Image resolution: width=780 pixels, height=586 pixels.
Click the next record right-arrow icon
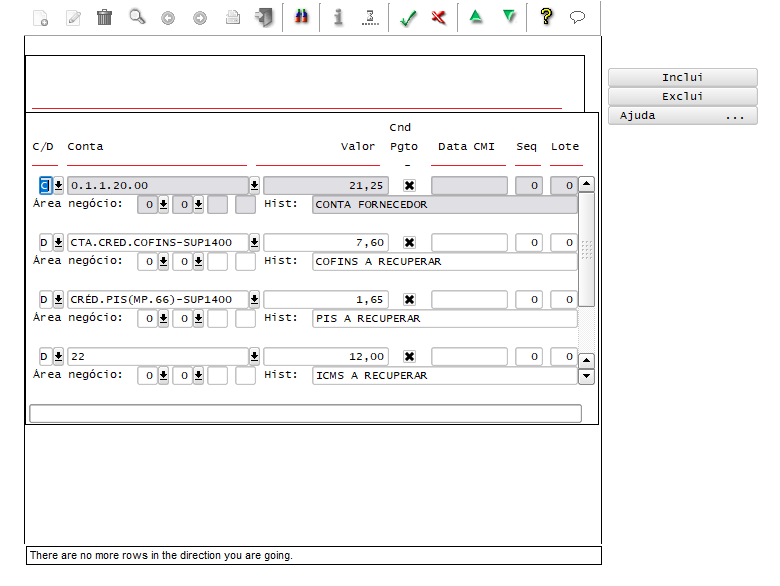pos(200,18)
